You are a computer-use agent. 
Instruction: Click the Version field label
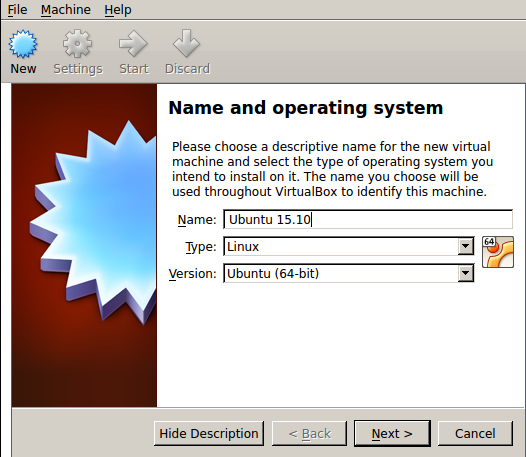193,273
